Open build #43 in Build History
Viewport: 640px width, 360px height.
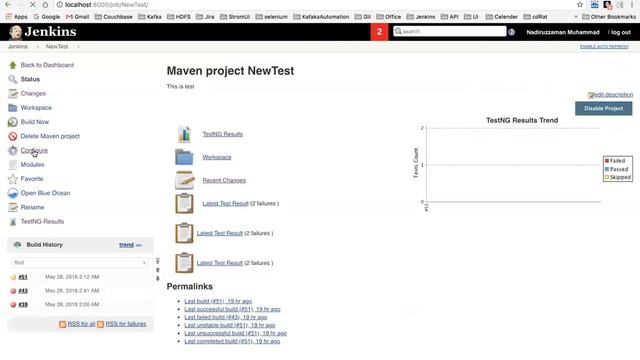(x=23, y=291)
